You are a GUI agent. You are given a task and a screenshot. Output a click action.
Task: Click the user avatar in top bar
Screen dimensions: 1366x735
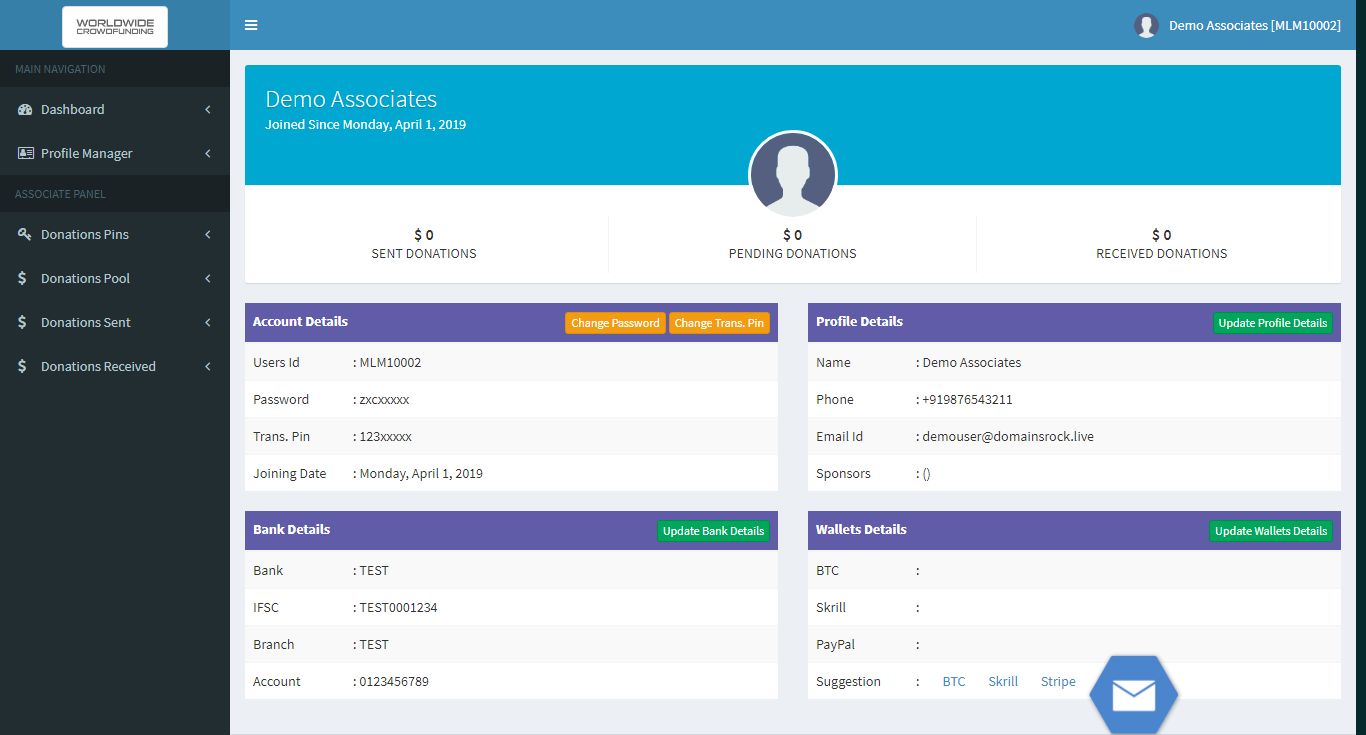click(1146, 26)
